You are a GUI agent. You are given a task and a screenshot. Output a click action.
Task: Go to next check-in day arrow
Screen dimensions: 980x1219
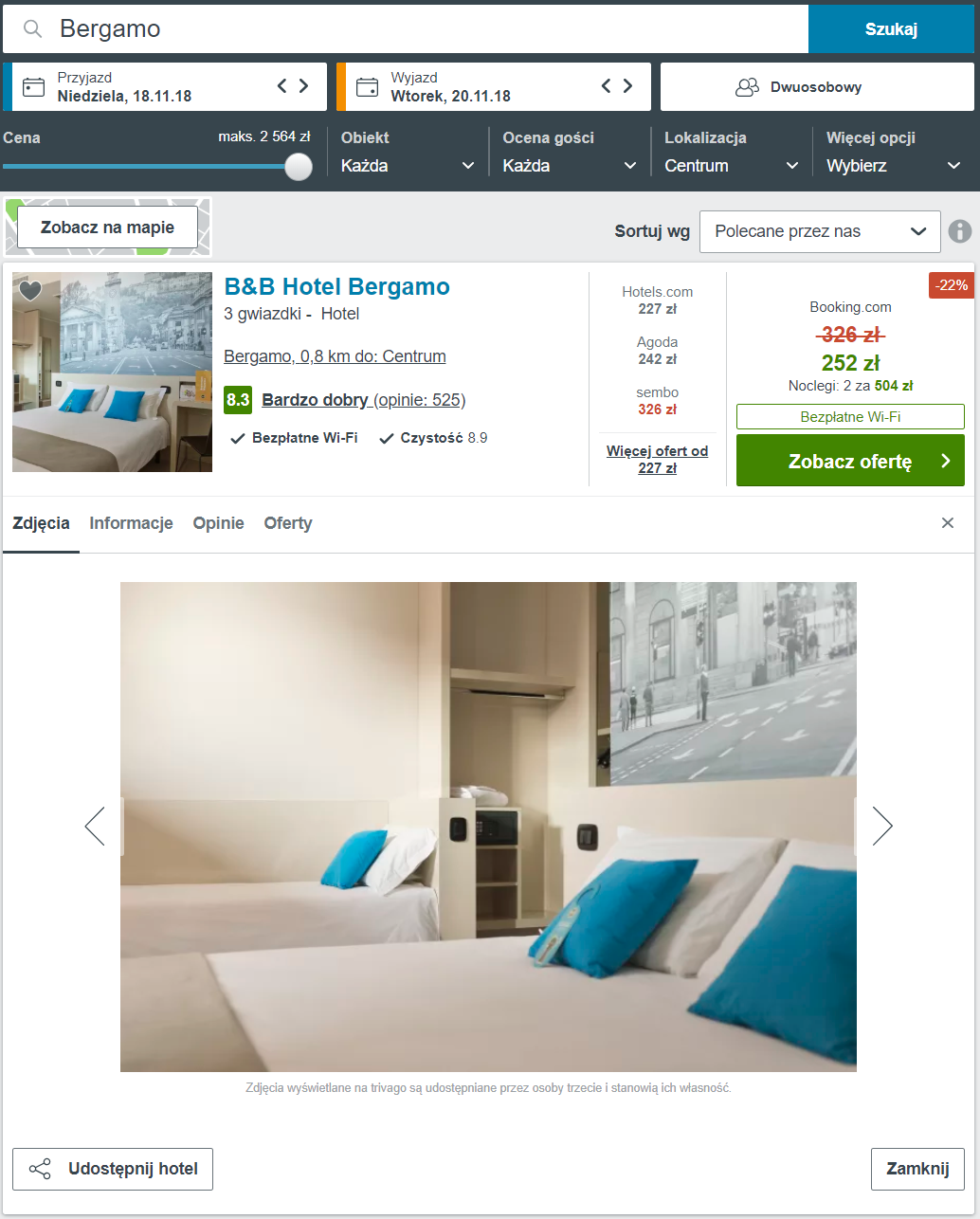pyautogui.click(x=303, y=86)
